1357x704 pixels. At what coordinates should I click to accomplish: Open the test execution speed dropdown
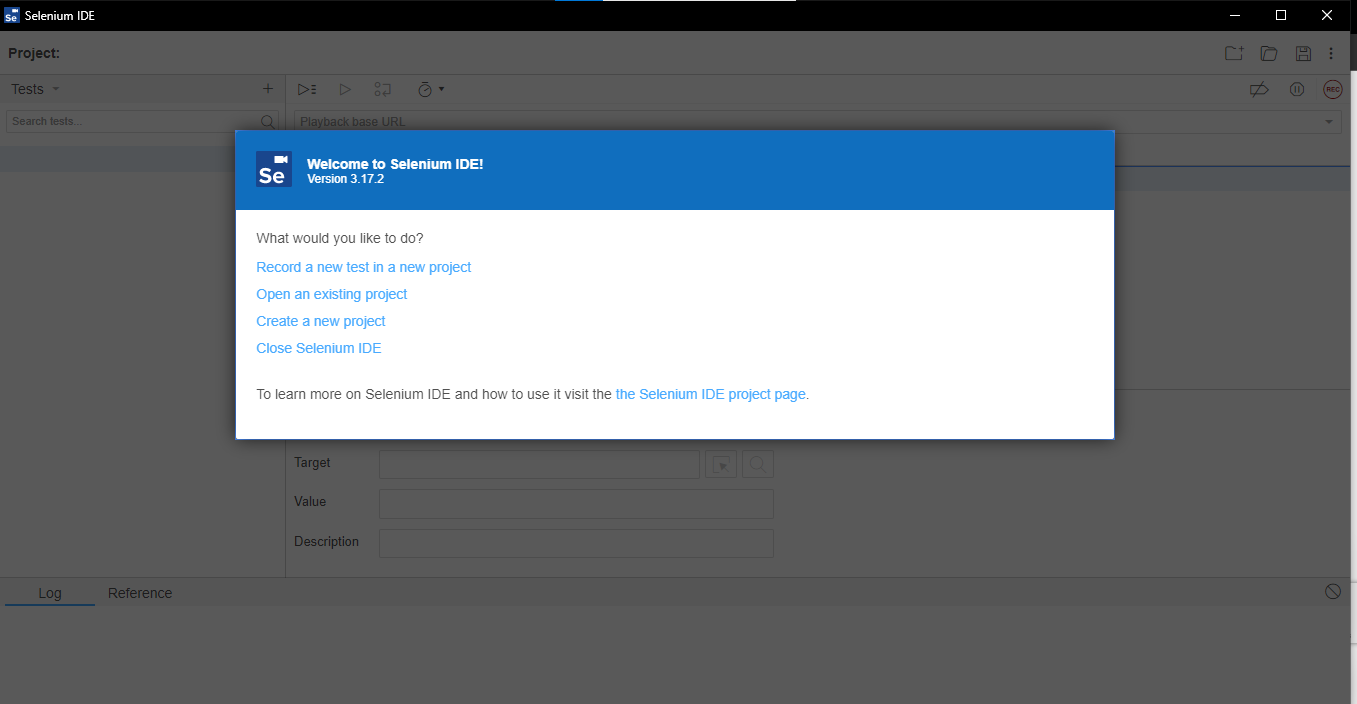pos(430,90)
